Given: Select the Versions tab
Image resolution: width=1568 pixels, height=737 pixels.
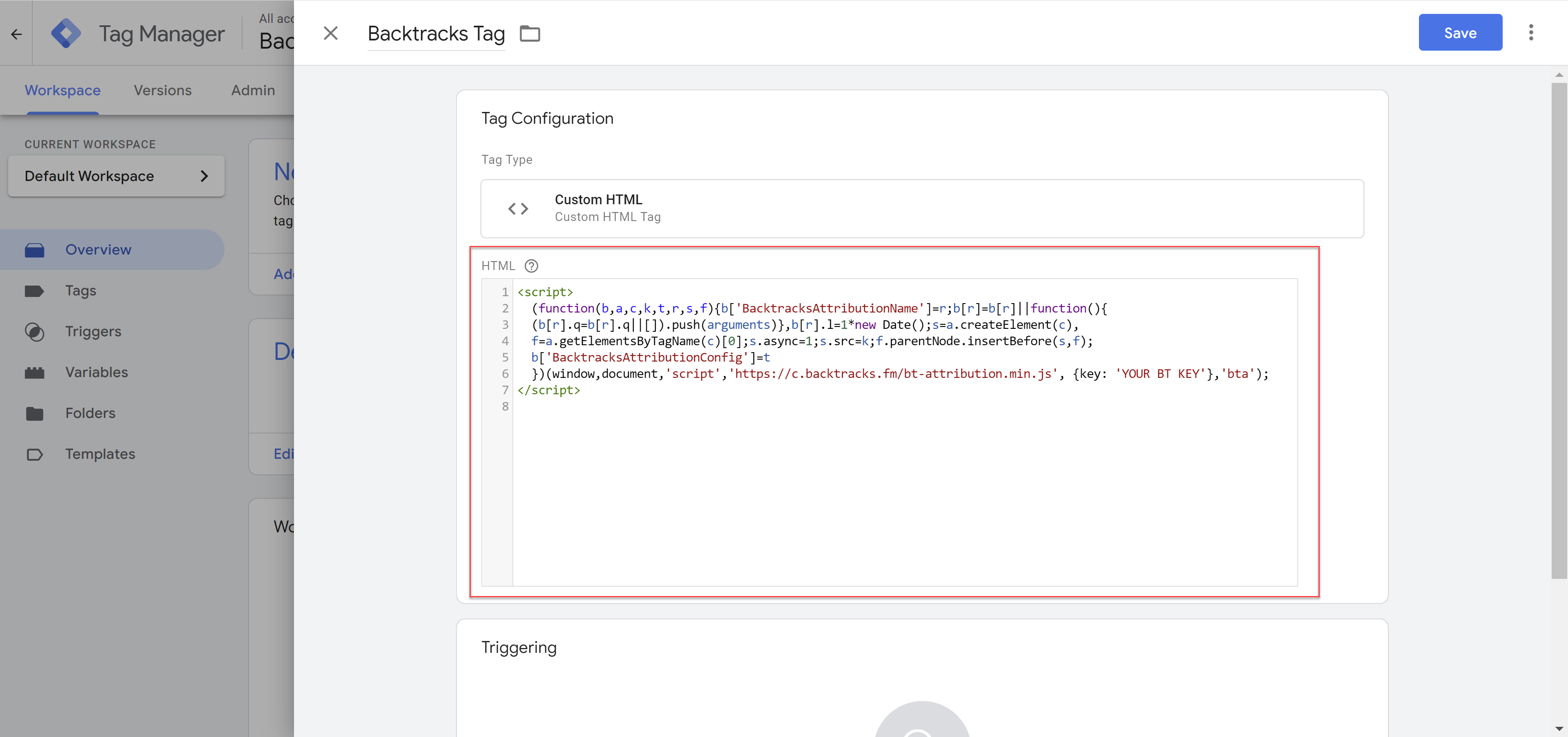Looking at the screenshot, I should click(x=163, y=89).
